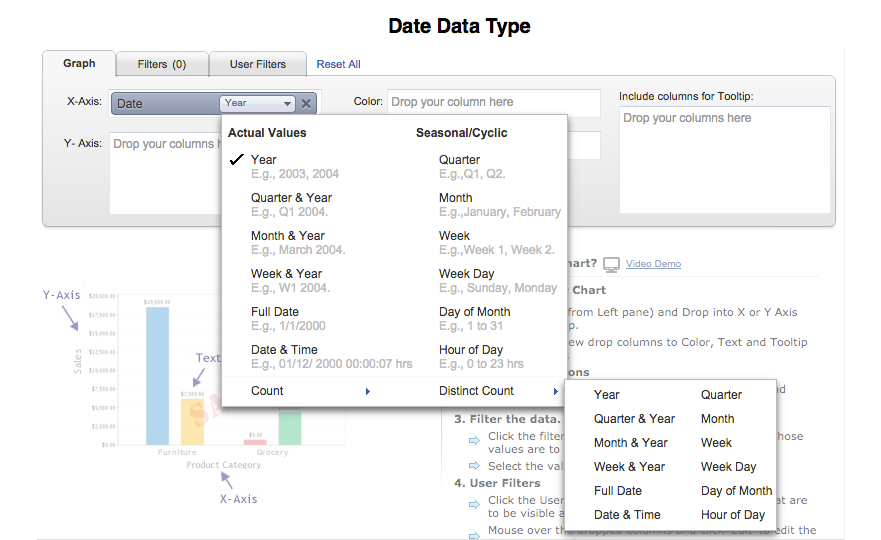Open the Video Demo link
Image resolution: width=881 pixels, height=540 pixels.
pos(653,264)
